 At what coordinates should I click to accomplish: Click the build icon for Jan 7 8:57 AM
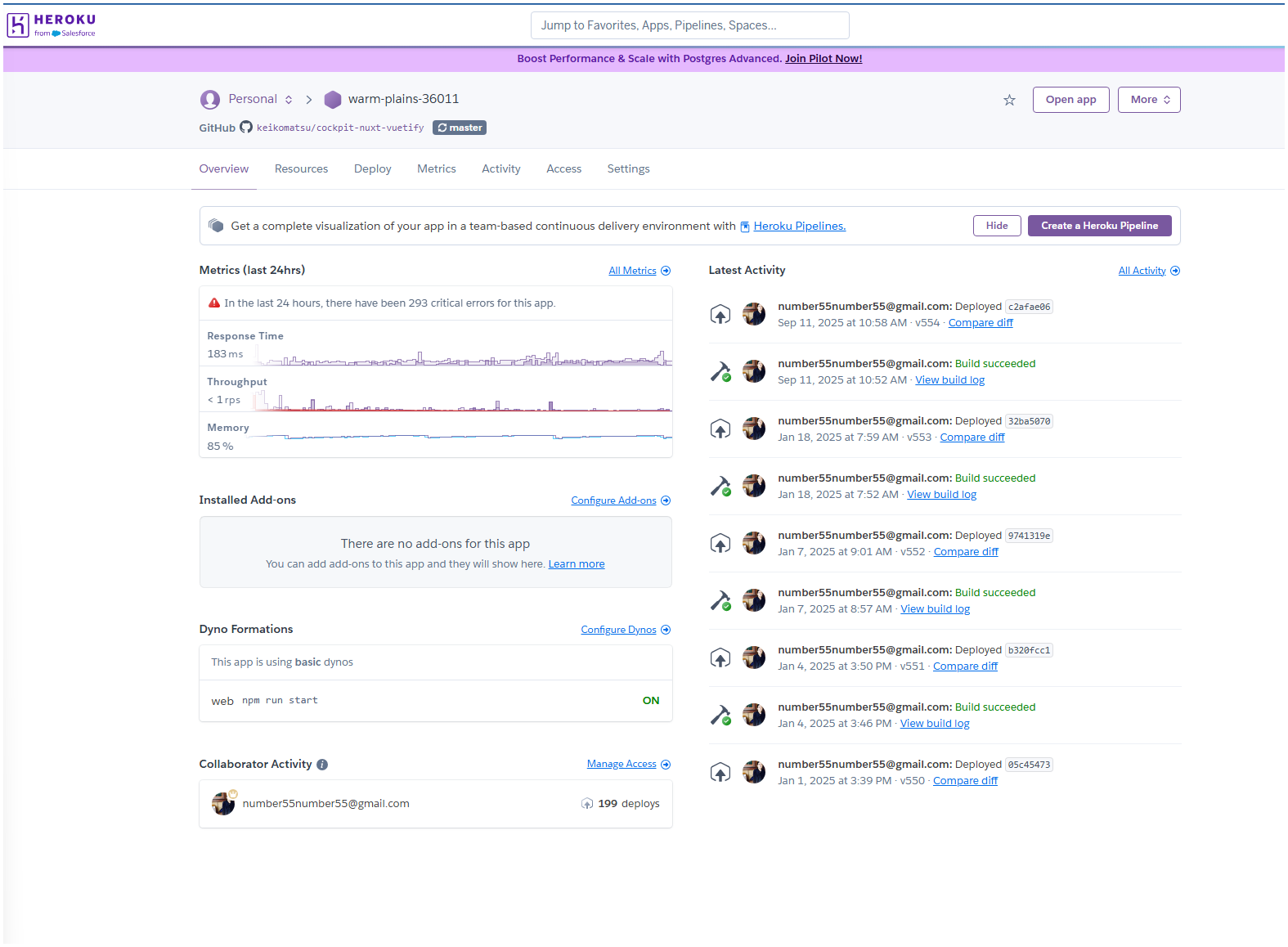[720, 601]
